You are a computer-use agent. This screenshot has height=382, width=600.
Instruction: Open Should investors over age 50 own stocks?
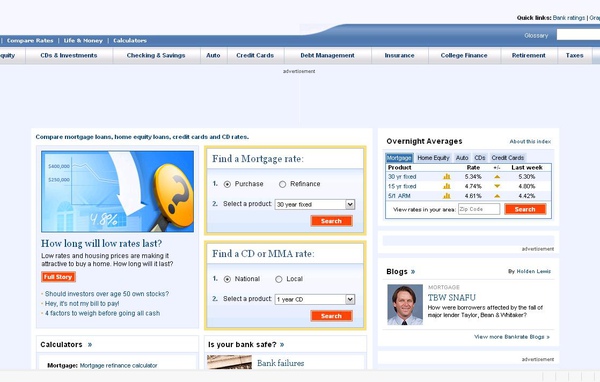tap(107, 294)
